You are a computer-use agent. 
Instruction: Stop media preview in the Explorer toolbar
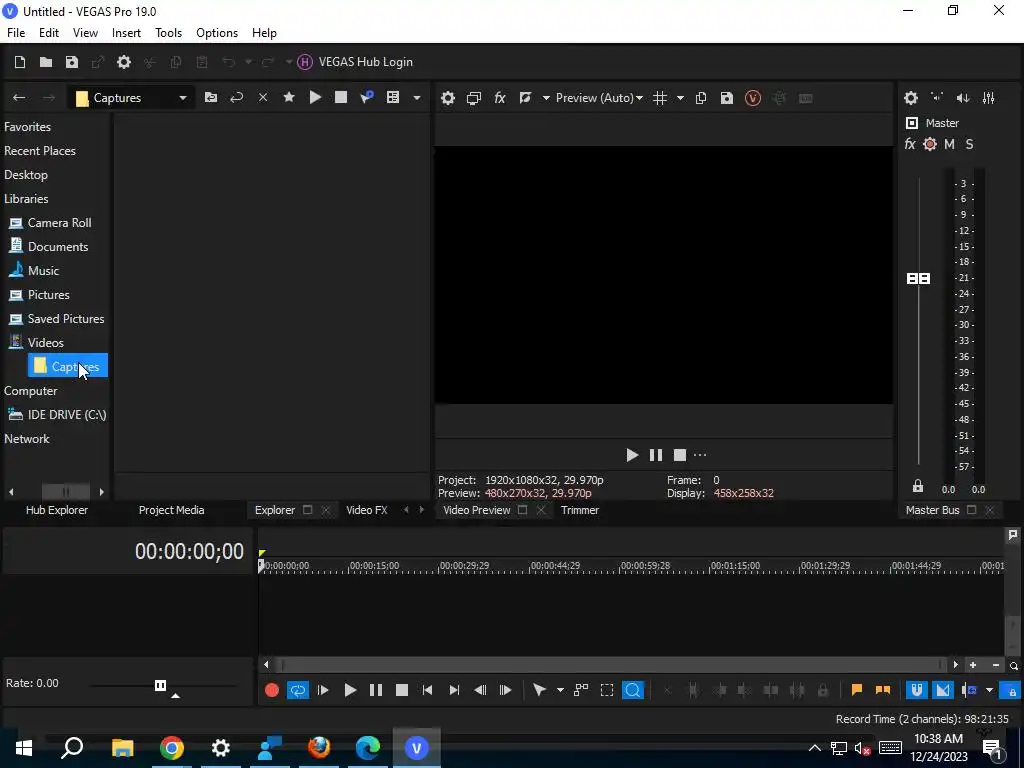coord(341,97)
